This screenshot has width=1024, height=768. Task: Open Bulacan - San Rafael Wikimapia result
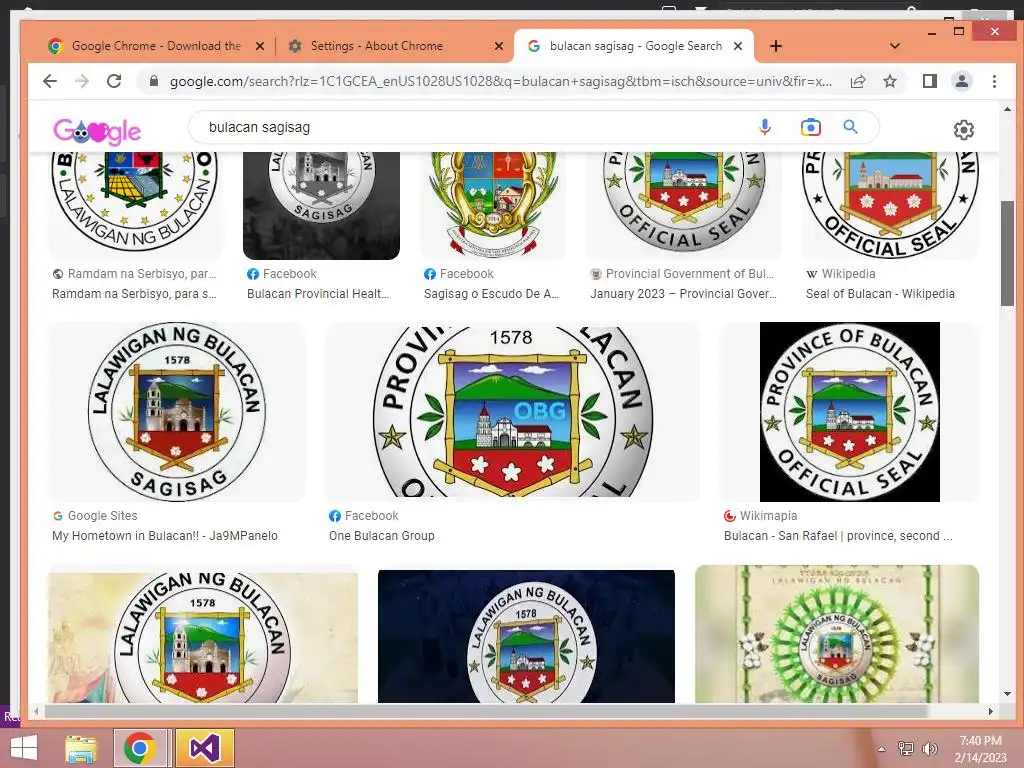[839, 536]
